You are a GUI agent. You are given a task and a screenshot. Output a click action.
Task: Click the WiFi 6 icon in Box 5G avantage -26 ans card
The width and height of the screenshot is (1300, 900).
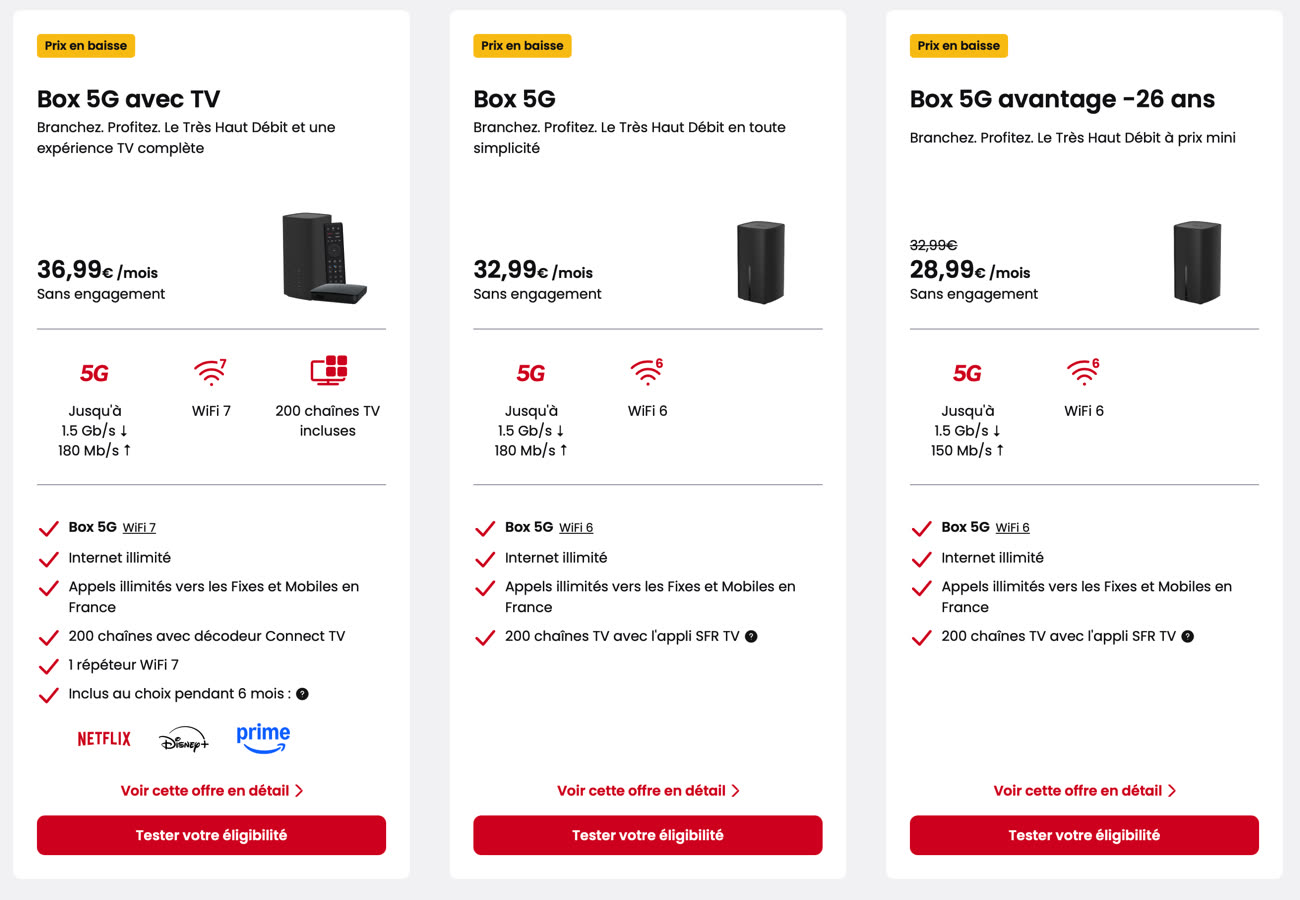[1084, 372]
